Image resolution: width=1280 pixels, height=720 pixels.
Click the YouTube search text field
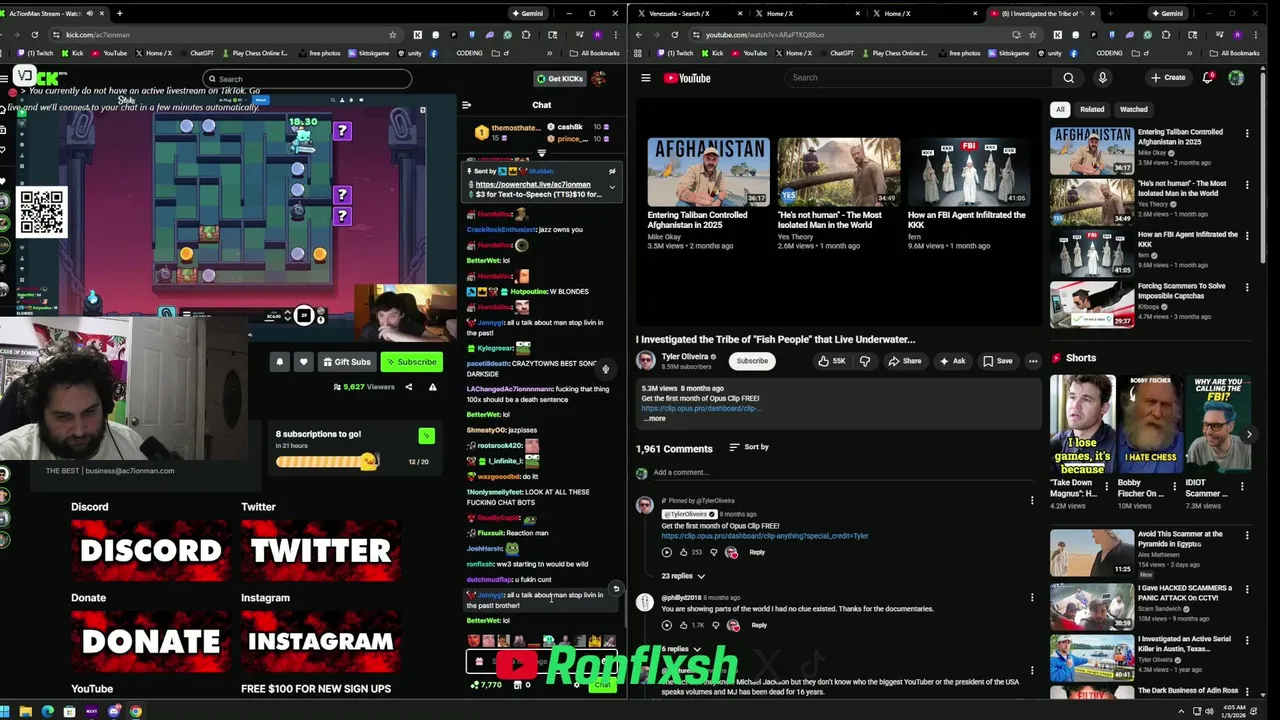920,78
